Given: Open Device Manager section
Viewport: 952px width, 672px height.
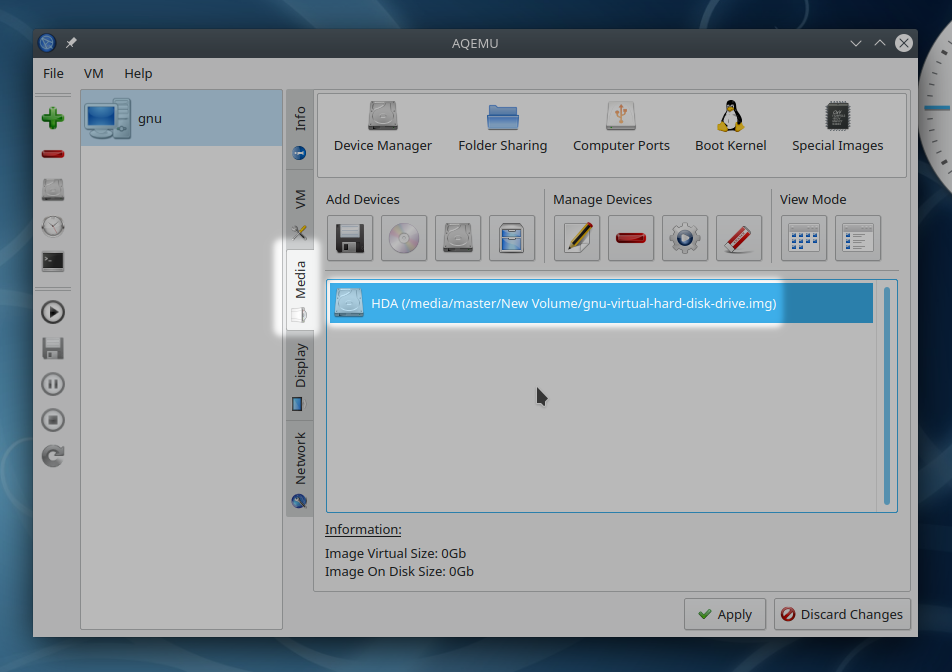Looking at the screenshot, I should coord(382,127).
